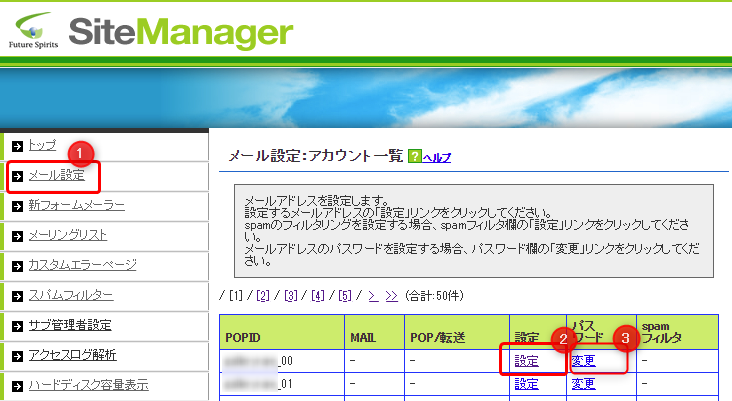Click the arrow icon beside スパムフィルター
The height and width of the screenshot is (401, 732).
(x=17, y=296)
